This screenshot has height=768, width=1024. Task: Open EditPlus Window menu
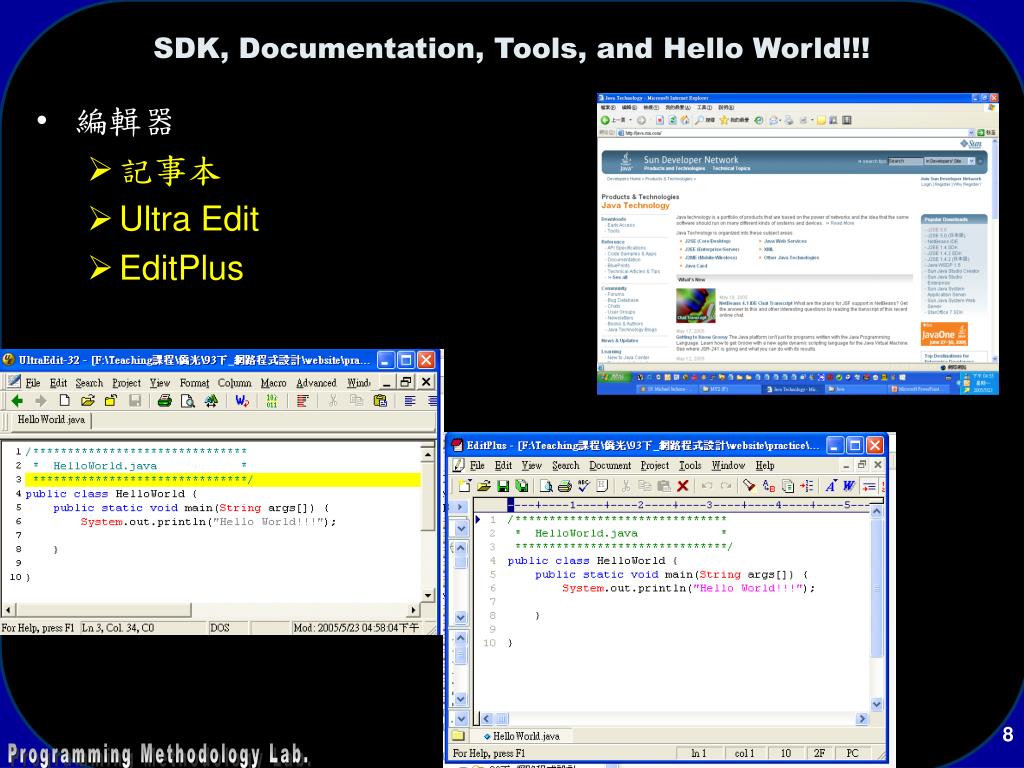tap(728, 465)
